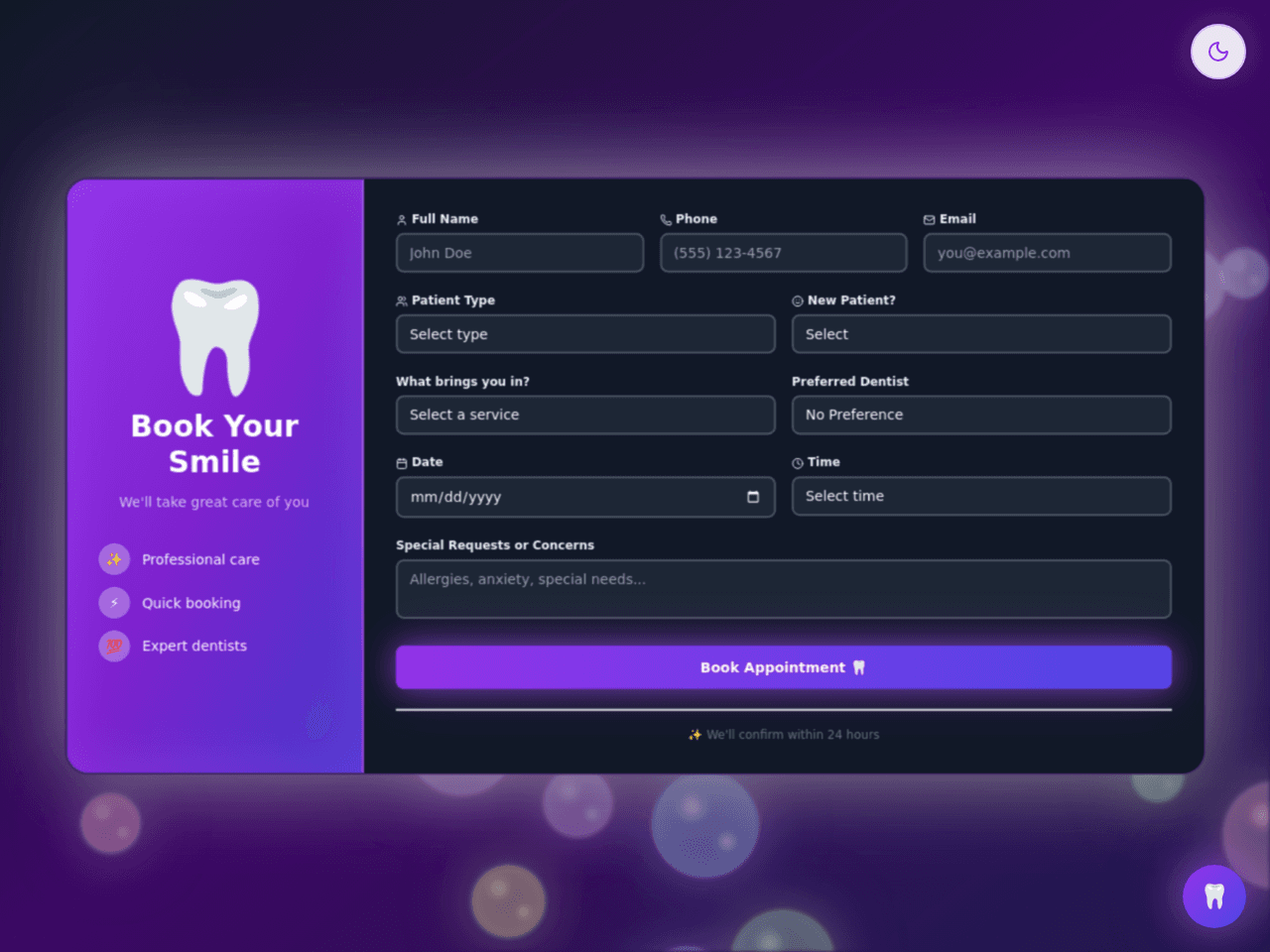Open the Patient Type dropdown
Viewport: 1270px width, 952px height.
[585, 334]
